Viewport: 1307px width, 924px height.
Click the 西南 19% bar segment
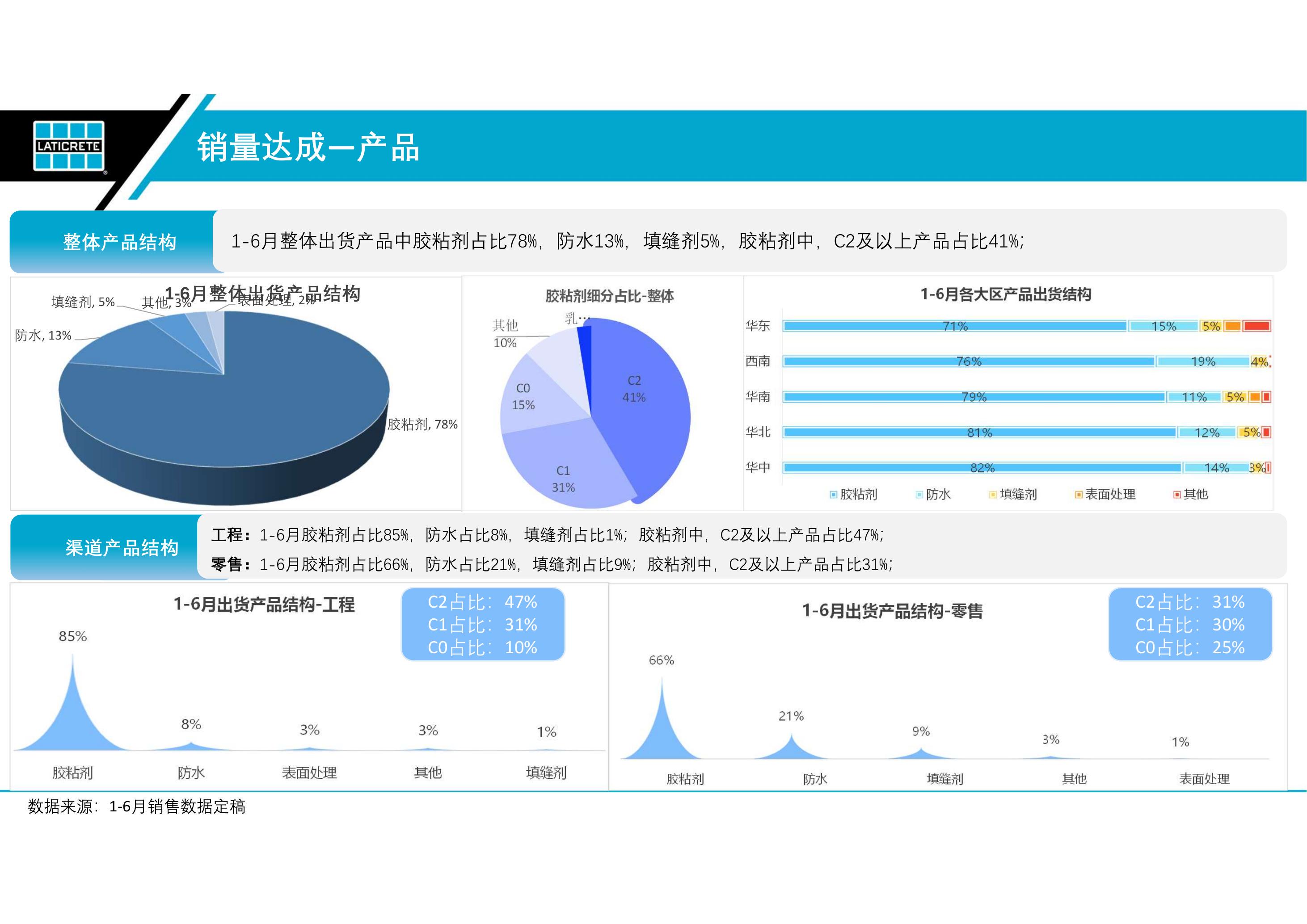(x=1202, y=361)
